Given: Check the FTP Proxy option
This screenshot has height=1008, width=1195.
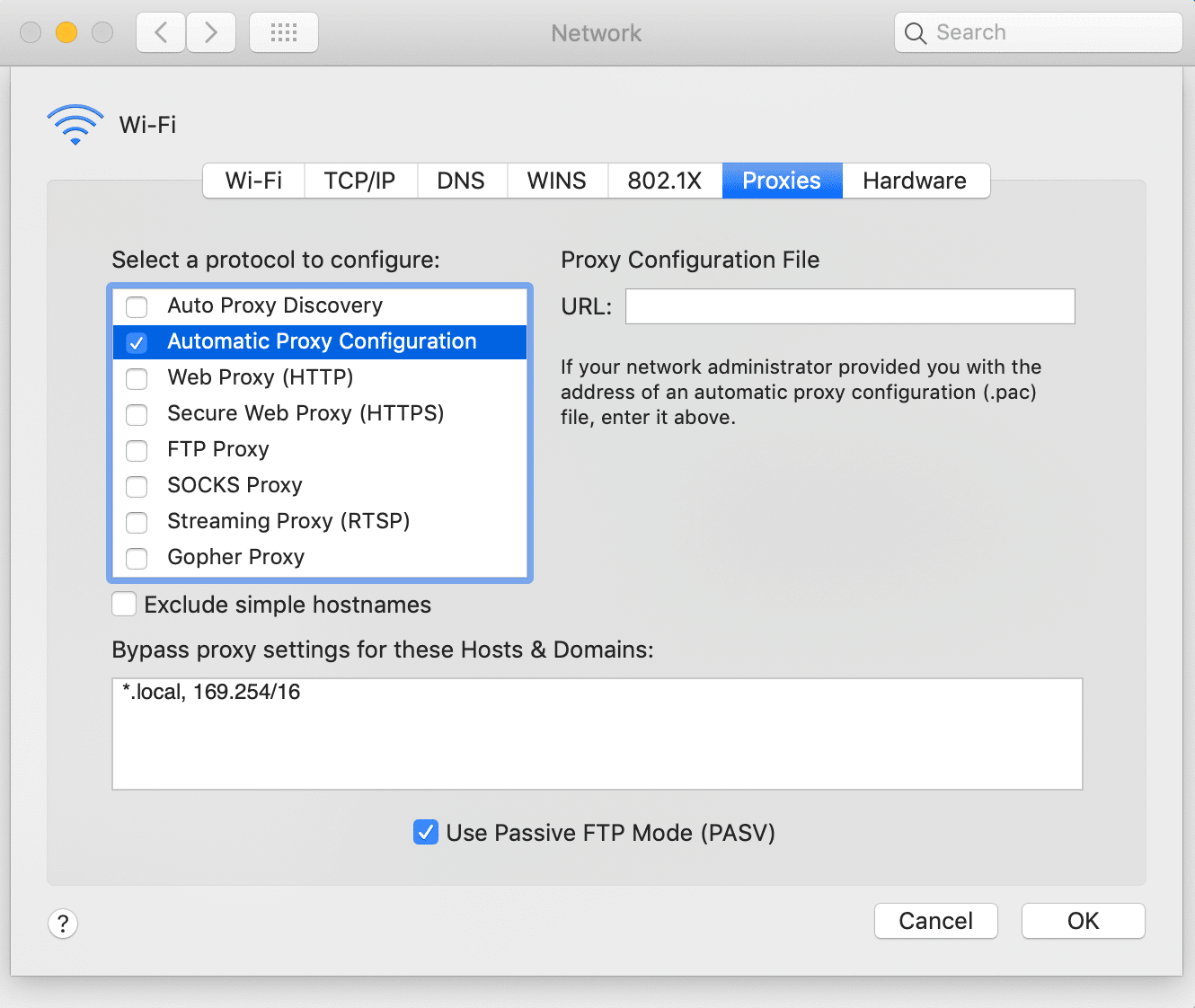Looking at the screenshot, I should pyautogui.click(x=137, y=450).
